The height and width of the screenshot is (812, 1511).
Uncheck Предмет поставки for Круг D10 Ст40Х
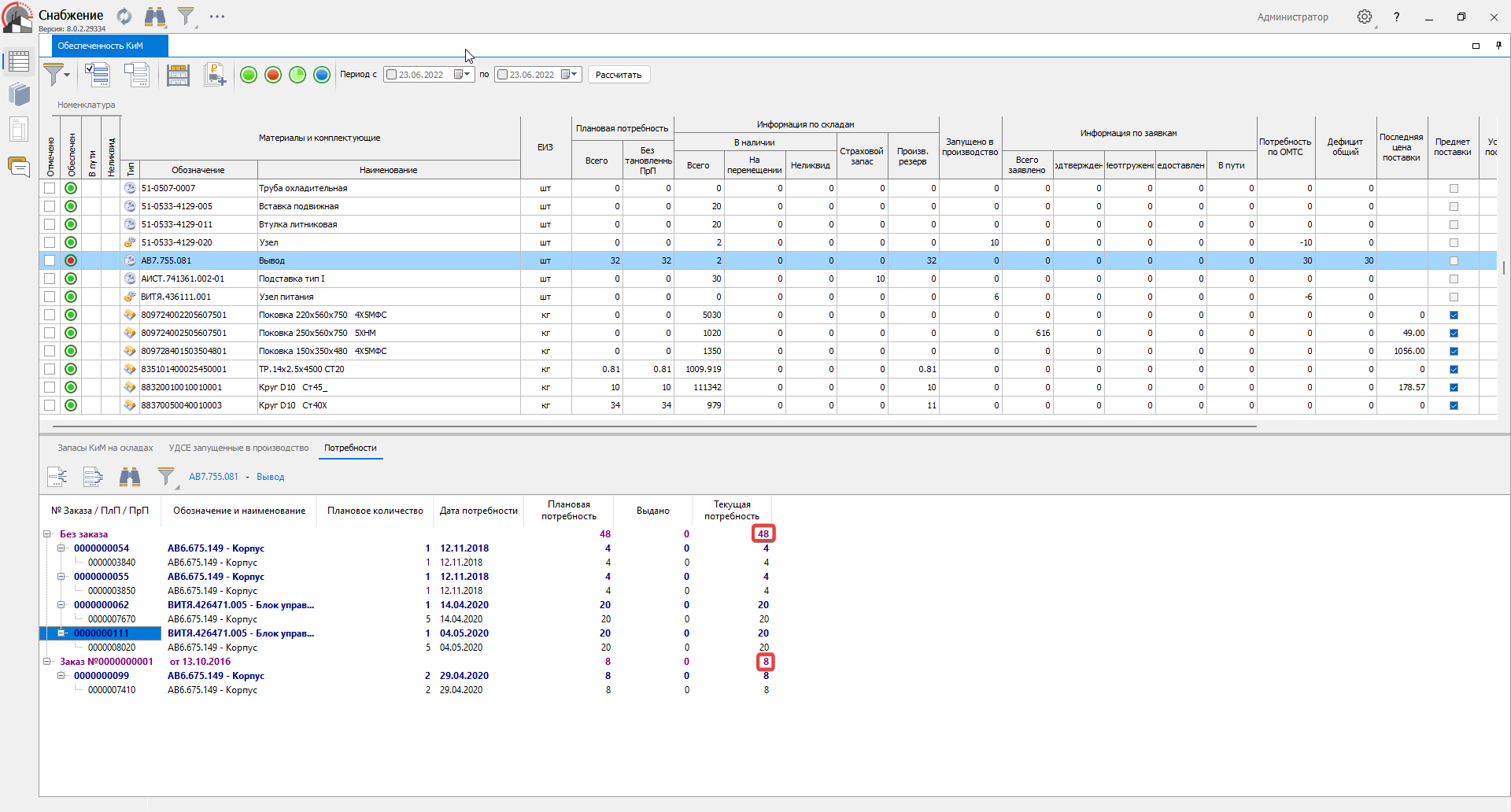1454,405
